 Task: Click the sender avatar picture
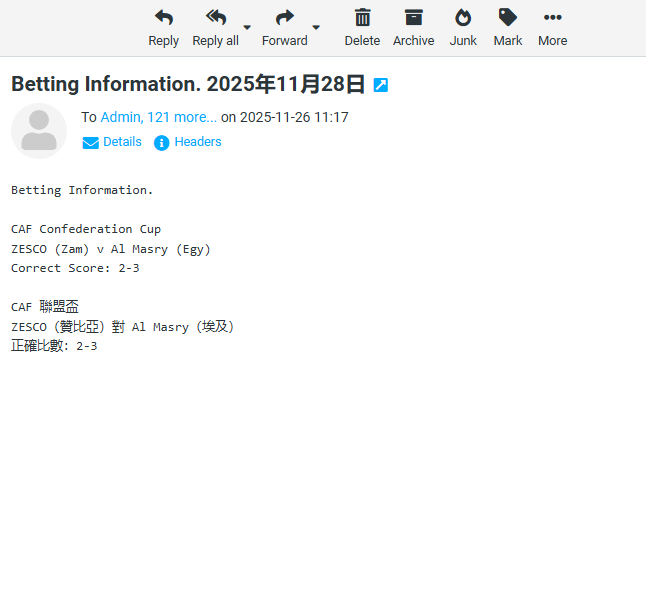coord(39,131)
